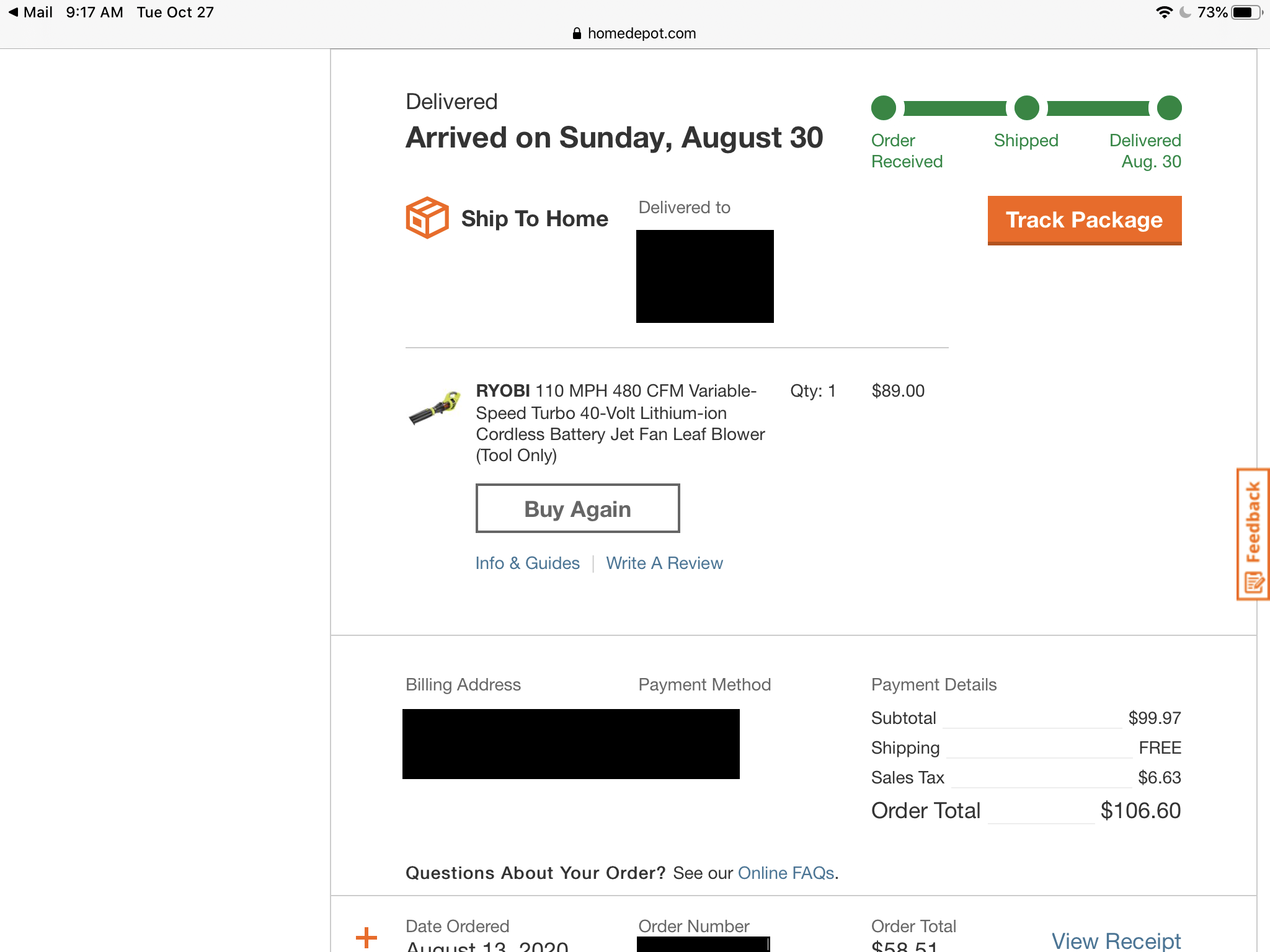Click the Delivered progress dot

(1169, 108)
